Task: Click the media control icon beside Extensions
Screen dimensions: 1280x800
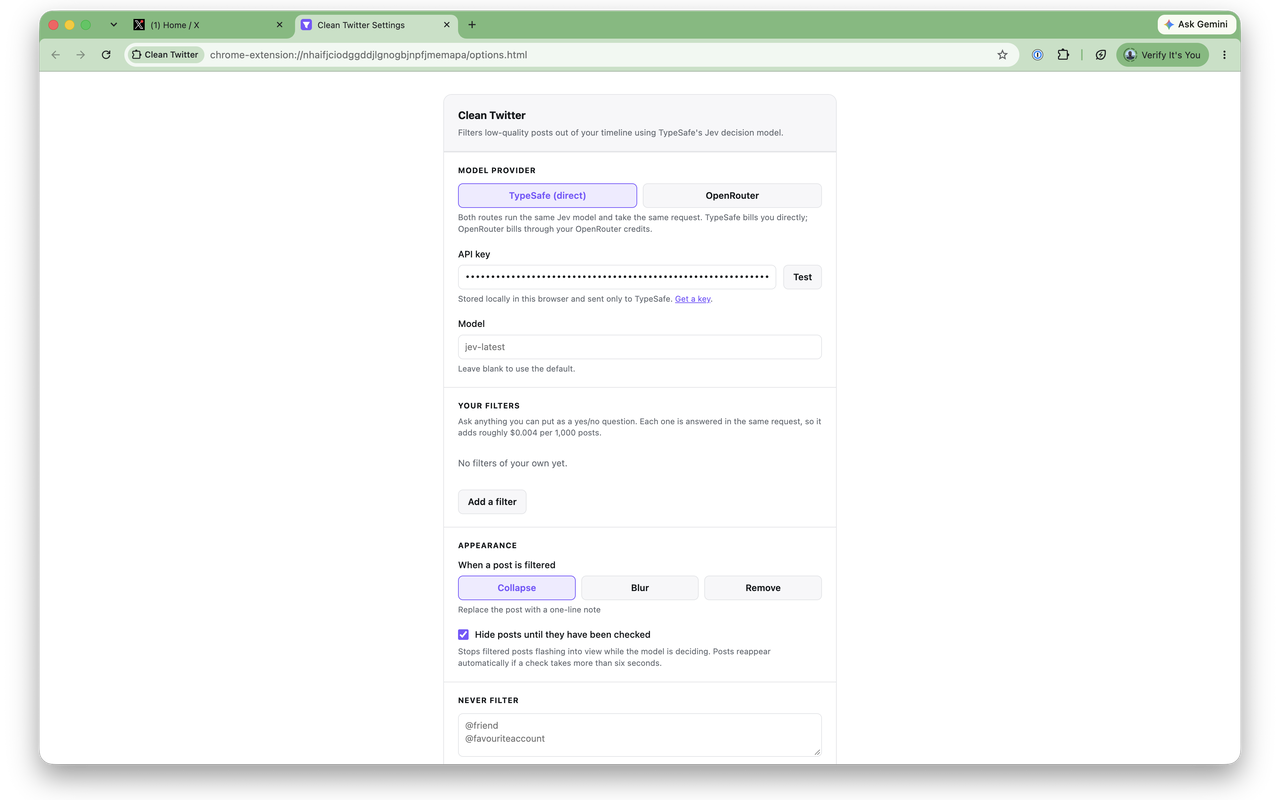Action: (x=1100, y=55)
